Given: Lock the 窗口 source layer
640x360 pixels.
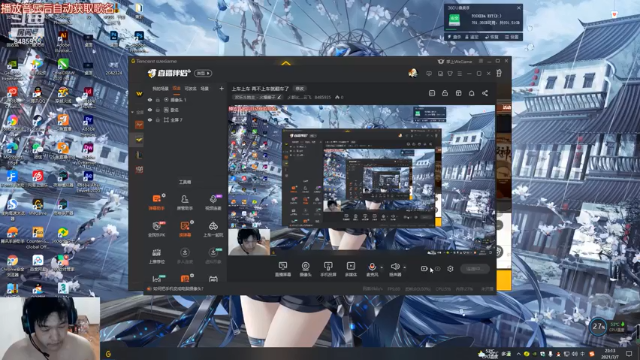Looking at the screenshot, I should pos(158,110).
